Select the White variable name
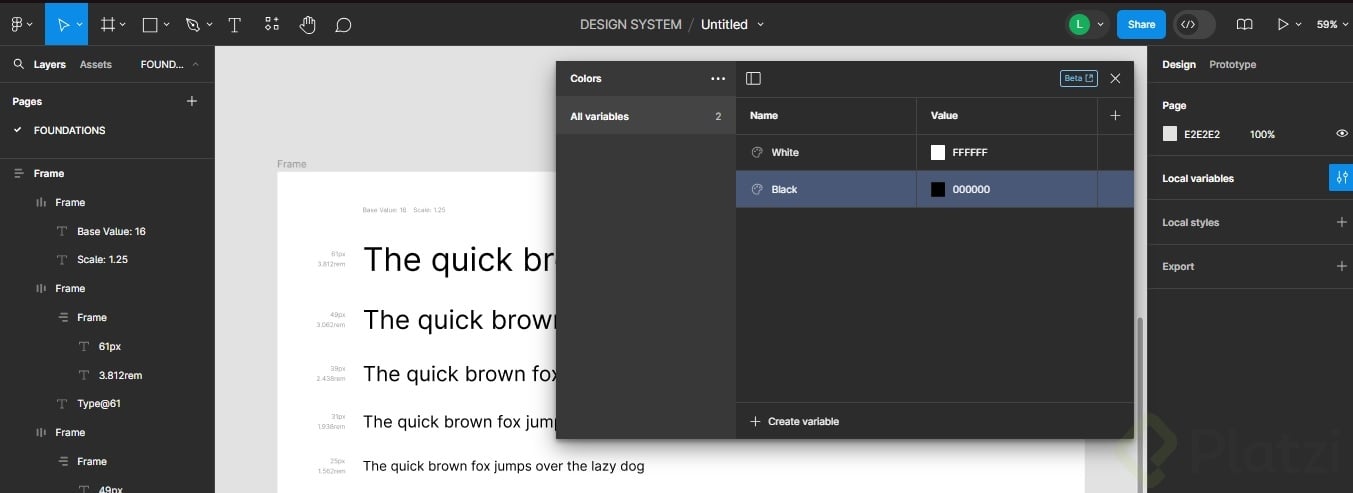Screen dimensions: 1353x493 click(x=785, y=152)
